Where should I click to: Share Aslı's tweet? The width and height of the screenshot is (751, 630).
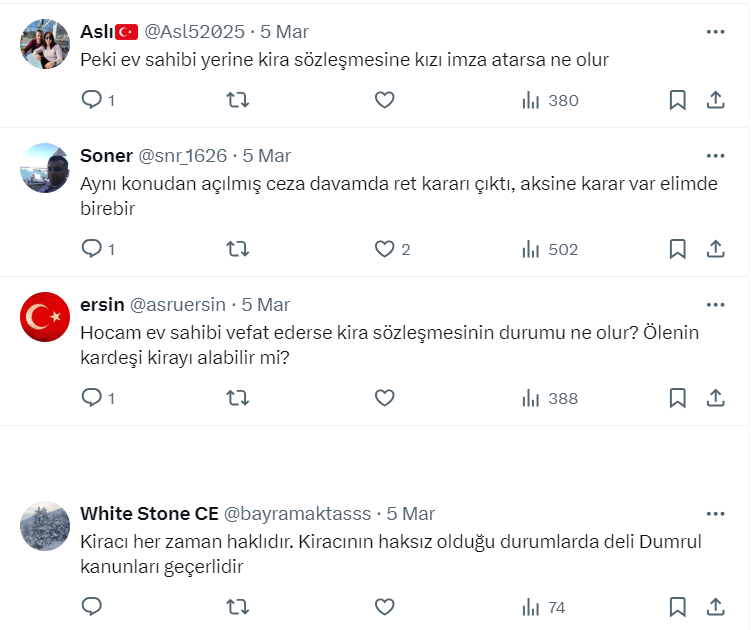(x=716, y=100)
